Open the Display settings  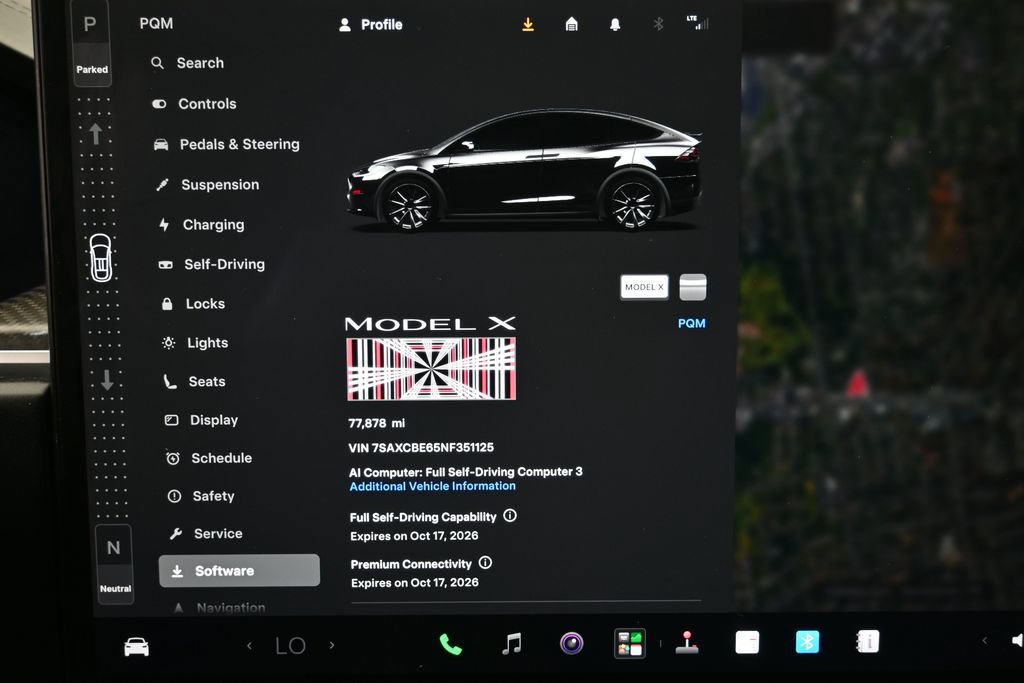point(202,420)
